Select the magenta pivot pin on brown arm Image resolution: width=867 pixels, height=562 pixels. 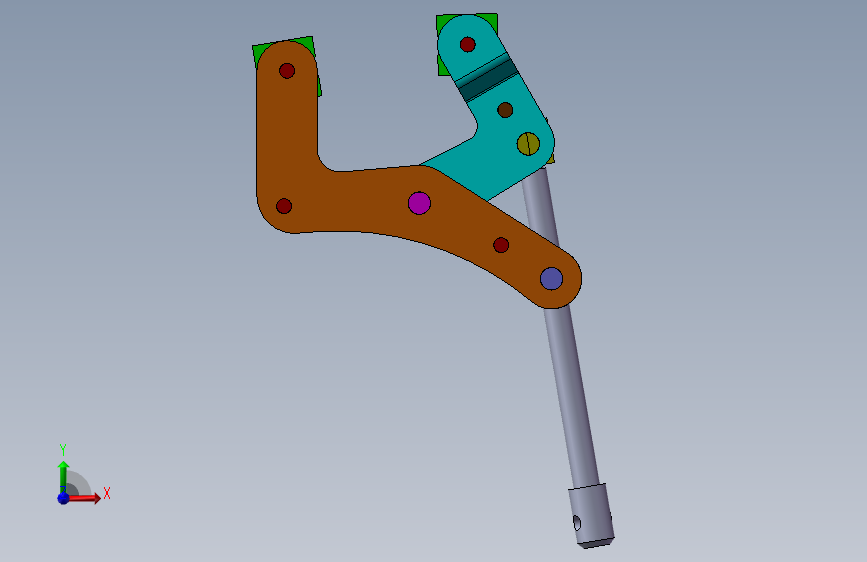tap(419, 203)
